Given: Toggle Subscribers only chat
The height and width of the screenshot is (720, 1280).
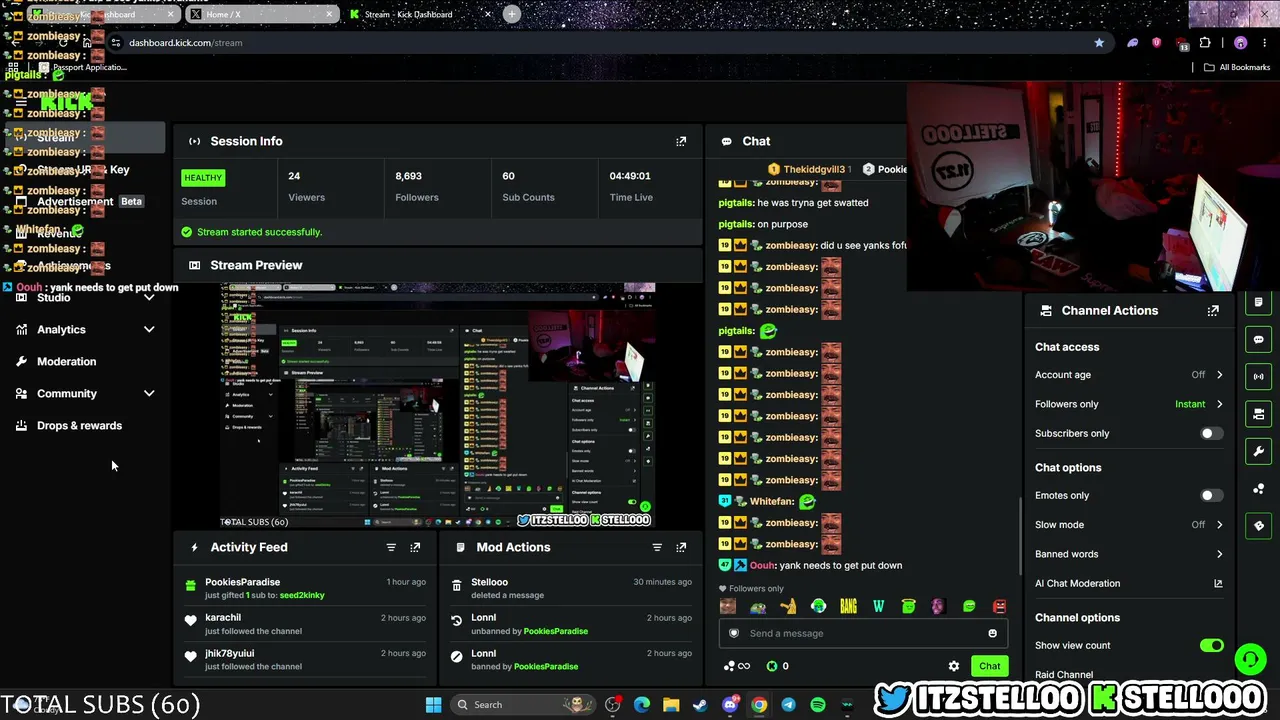Looking at the screenshot, I should coord(1211,433).
